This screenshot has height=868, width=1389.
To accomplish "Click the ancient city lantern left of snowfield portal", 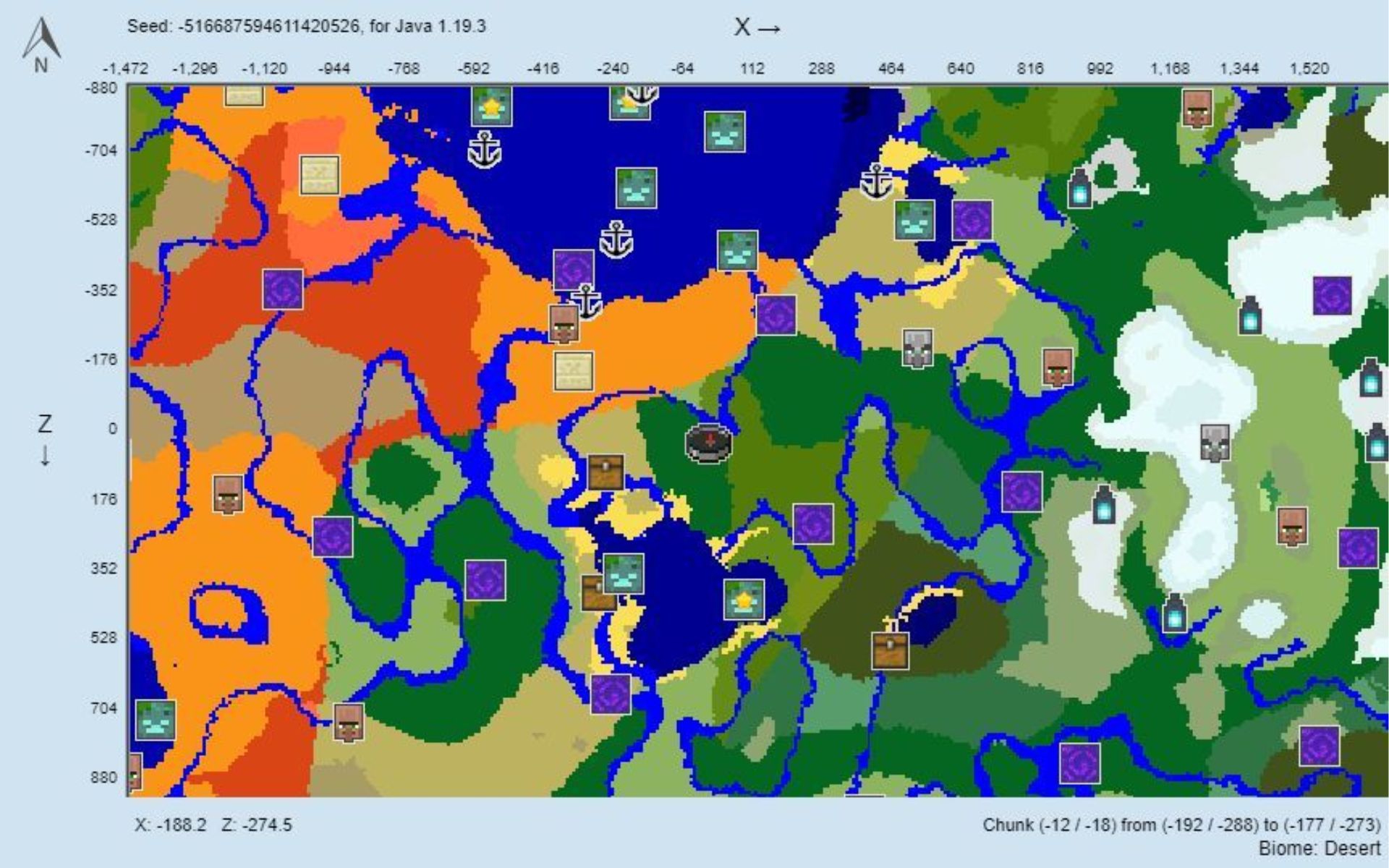I will tap(1250, 315).
